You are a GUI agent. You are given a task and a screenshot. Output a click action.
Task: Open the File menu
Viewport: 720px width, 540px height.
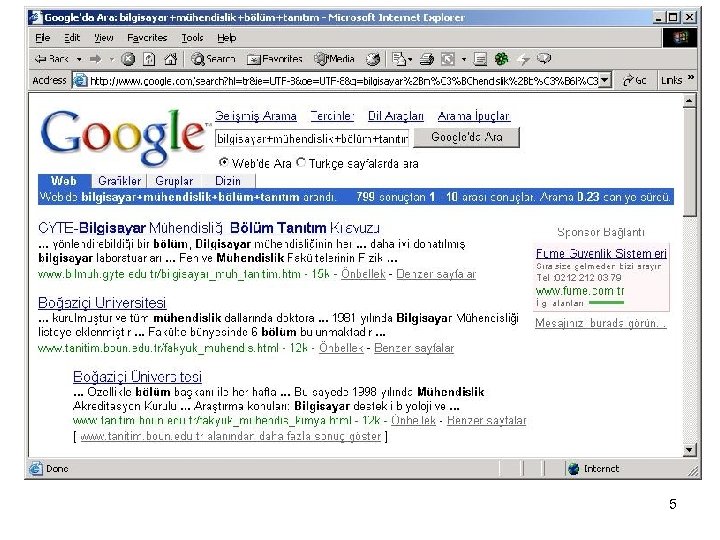pyautogui.click(x=43, y=38)
